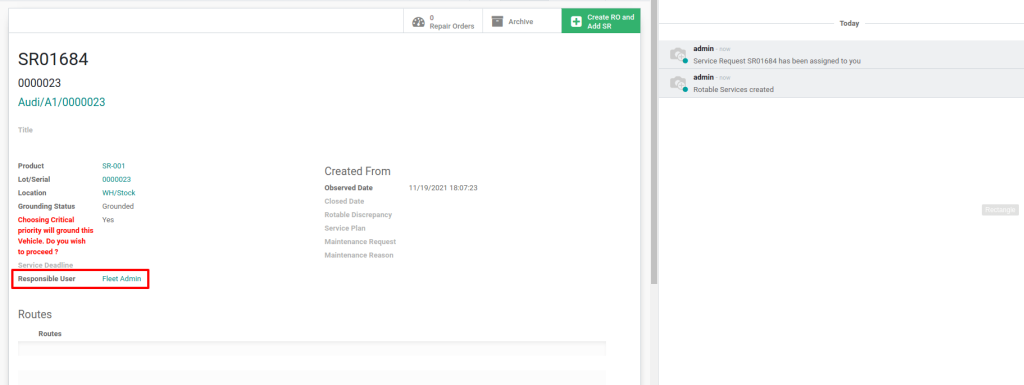Click the Service Plan label
Image resolution: width=1024 pixels, height=385 pixels.
coord(345,228)
